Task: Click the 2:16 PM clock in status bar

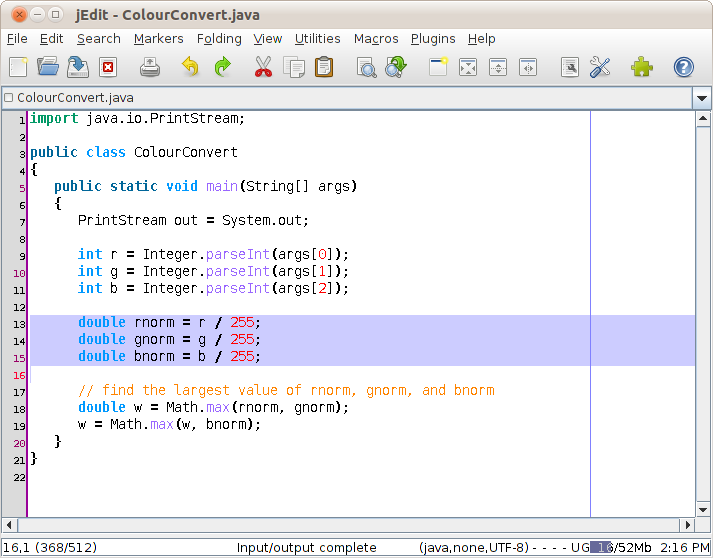Action: [x=685, y=548]
